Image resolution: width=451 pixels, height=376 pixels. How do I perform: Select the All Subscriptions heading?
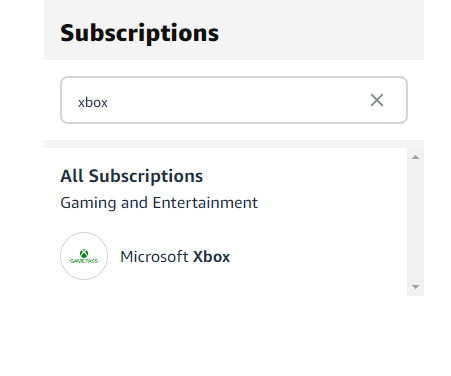(x=131, y=176)
